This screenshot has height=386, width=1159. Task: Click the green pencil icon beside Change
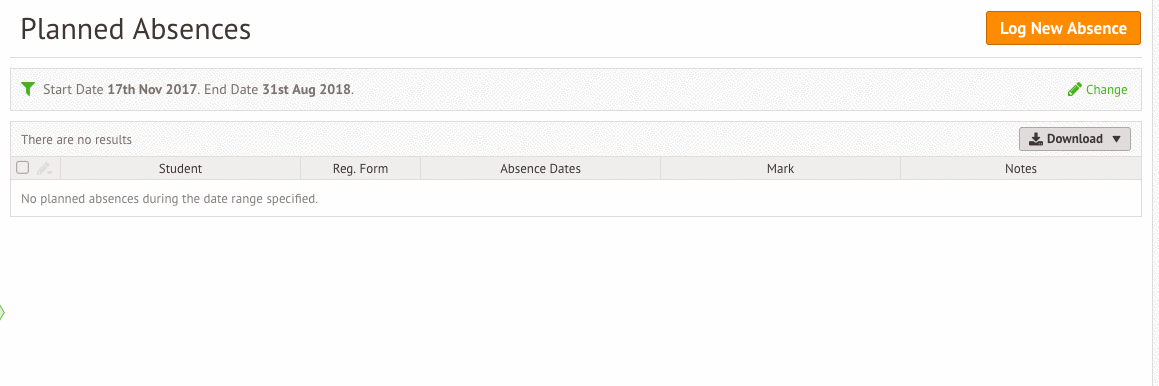click(x=1075, y=89)
